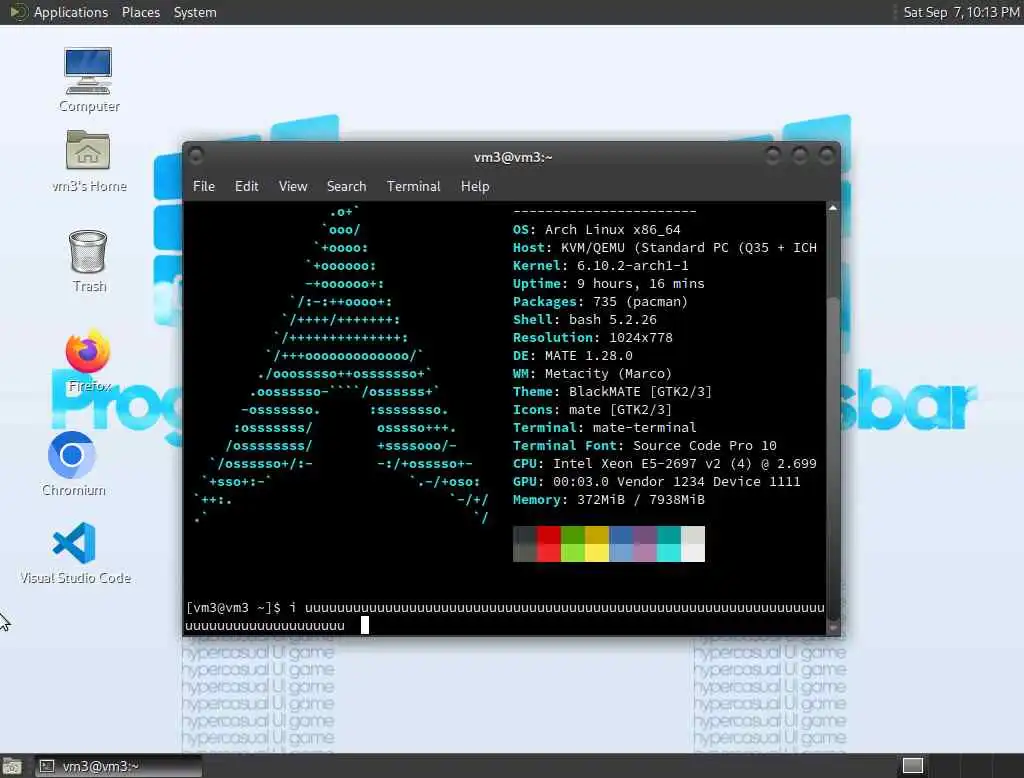Open the terminal Search menu
Screen dimensions: 1024x778
(x=346, y=186)
